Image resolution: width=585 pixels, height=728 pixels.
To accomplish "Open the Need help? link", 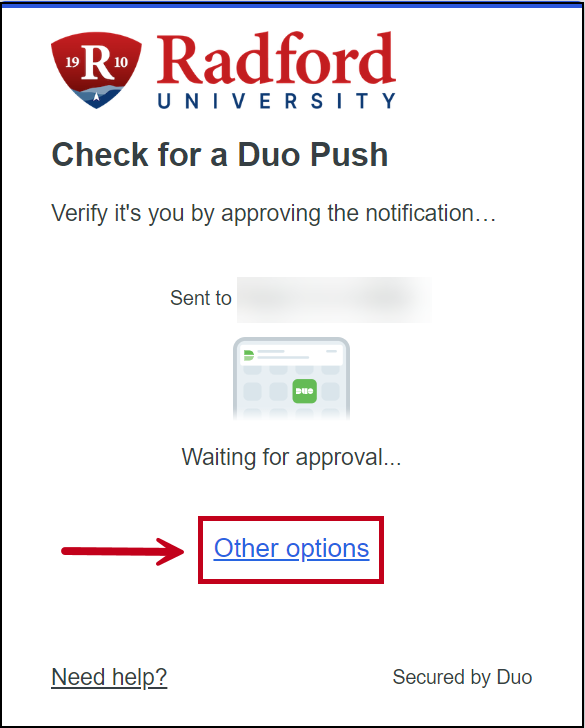I will [109, 677].
